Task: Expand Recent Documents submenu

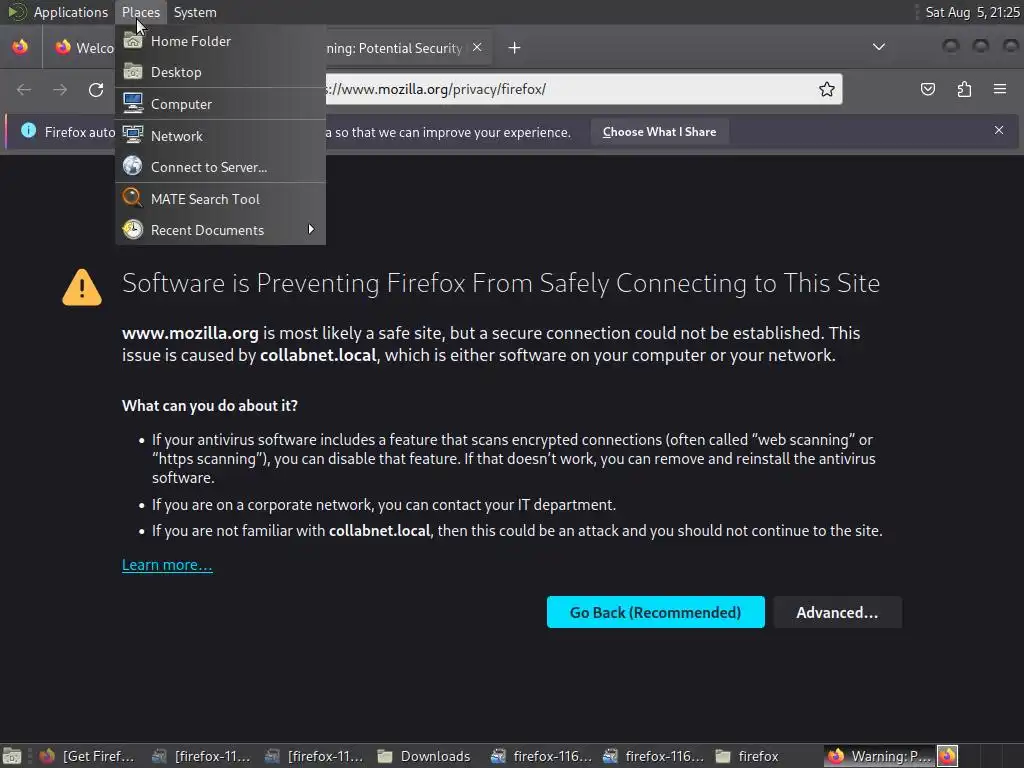Action: tap(220, 230)
